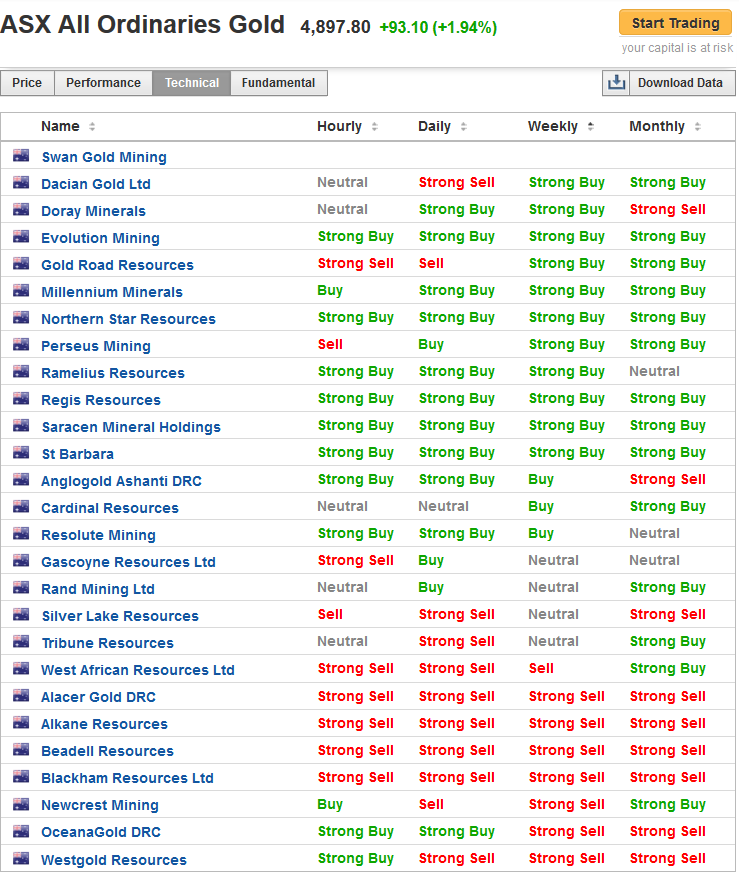739x873 pixels.
Task: Click the flag icon next to St Barbara
Action: [21, 452]
